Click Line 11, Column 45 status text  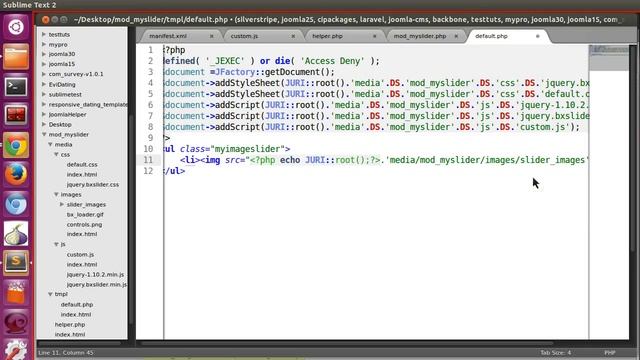coord(66,353)
